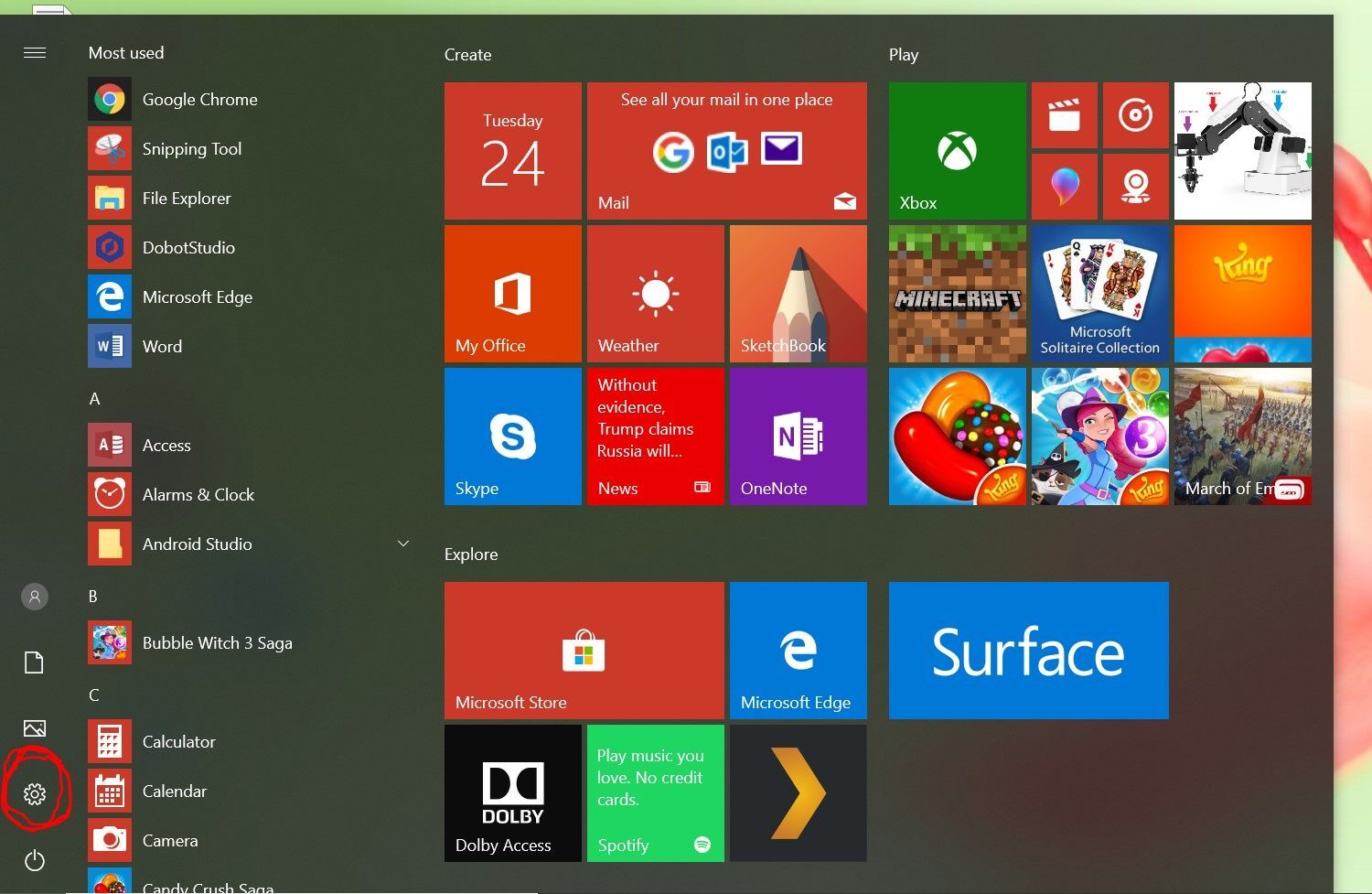The image size is (1372, 894).
Task: Click the letter C section header
Action: click(x=93, y=695)
